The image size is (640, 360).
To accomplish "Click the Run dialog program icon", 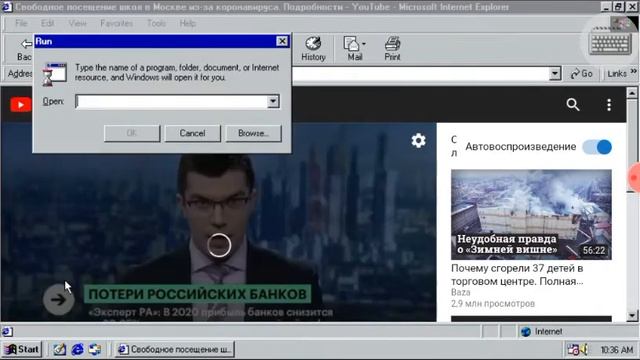I will coord(54,74).
